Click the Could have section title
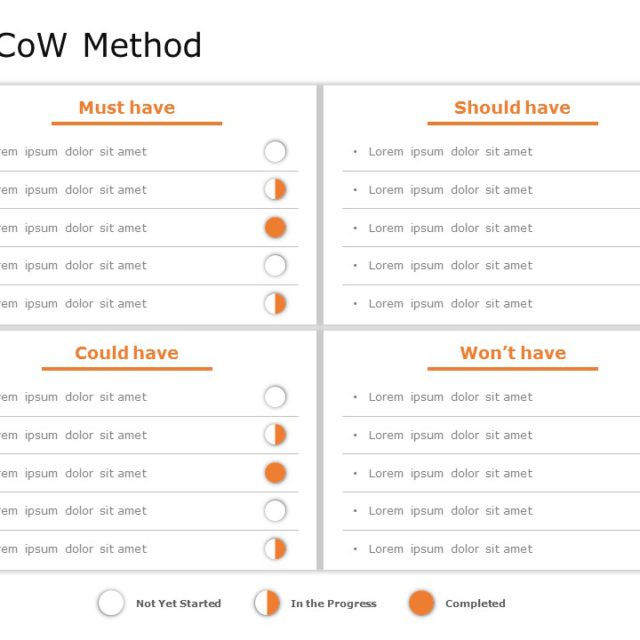The width and height of the screenshot is (640, 640). (127, 353)
